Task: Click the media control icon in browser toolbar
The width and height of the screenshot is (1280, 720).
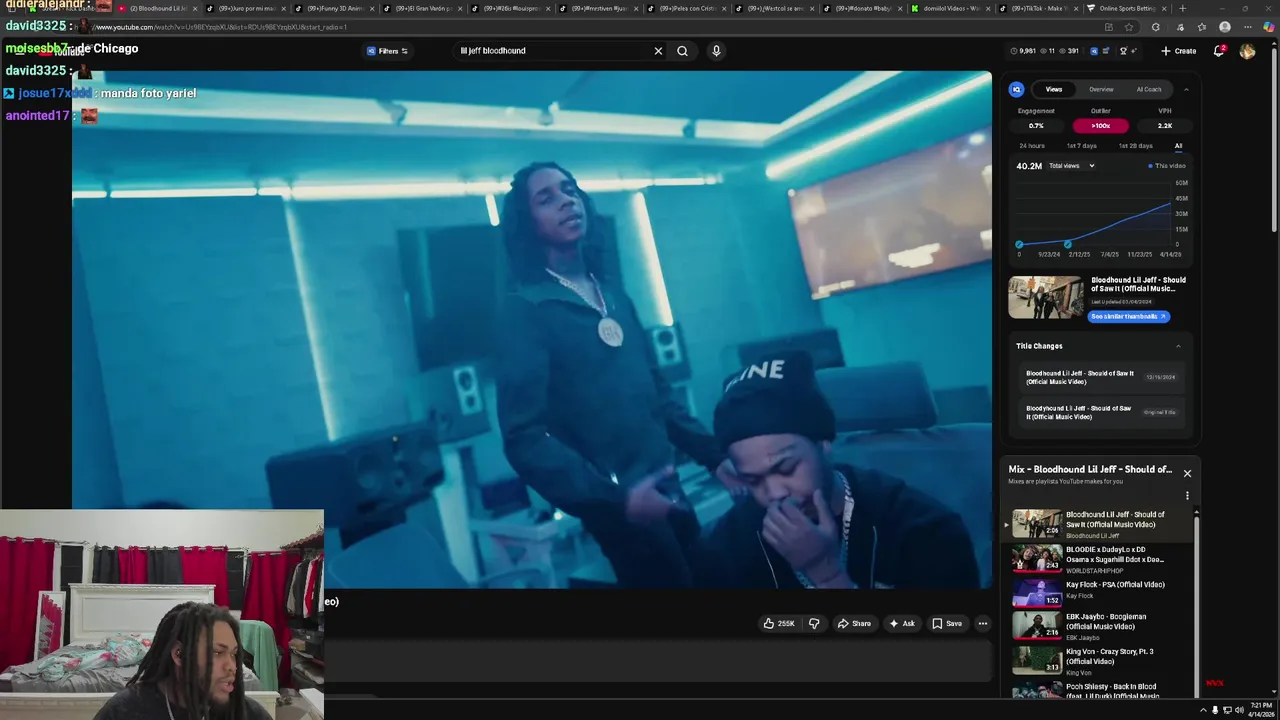Action: pyautogui.click(x=1179, y=27)
